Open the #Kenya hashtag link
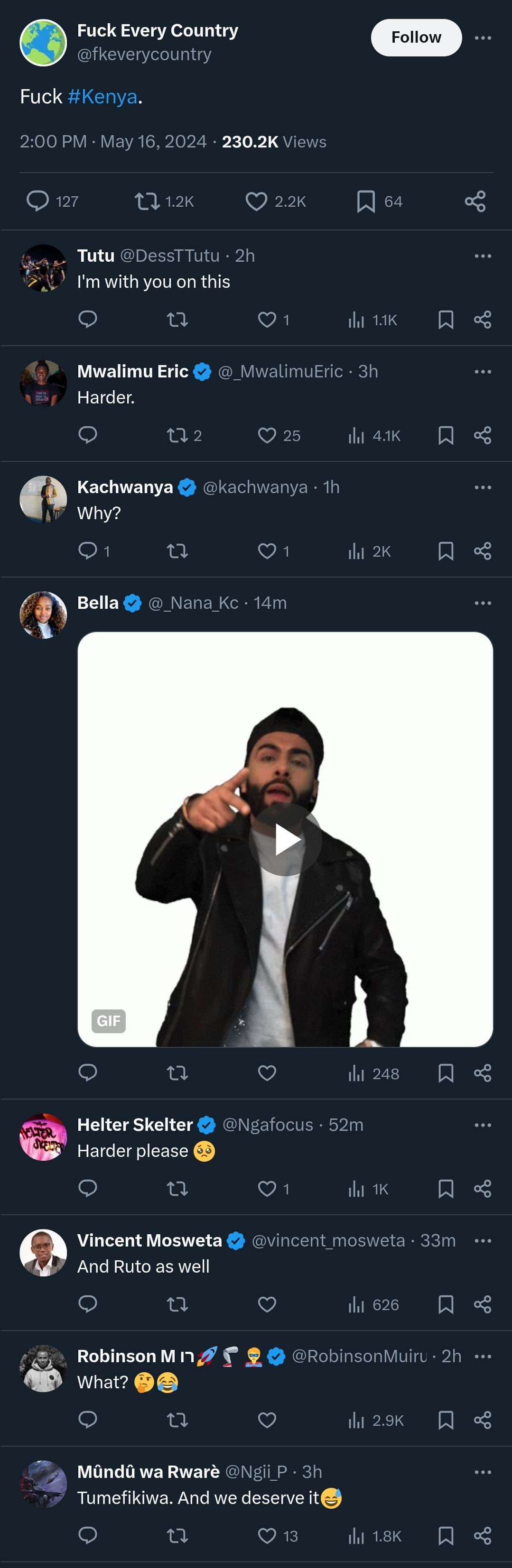Screen dimensions: 512x1568 coord(102,97)
